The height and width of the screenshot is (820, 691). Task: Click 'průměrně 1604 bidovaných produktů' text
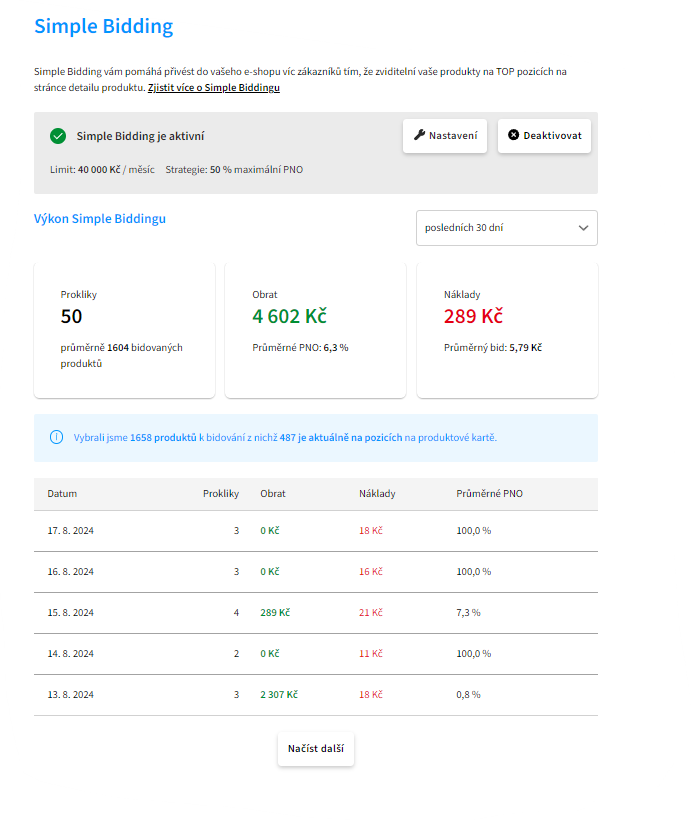point(121,356)
